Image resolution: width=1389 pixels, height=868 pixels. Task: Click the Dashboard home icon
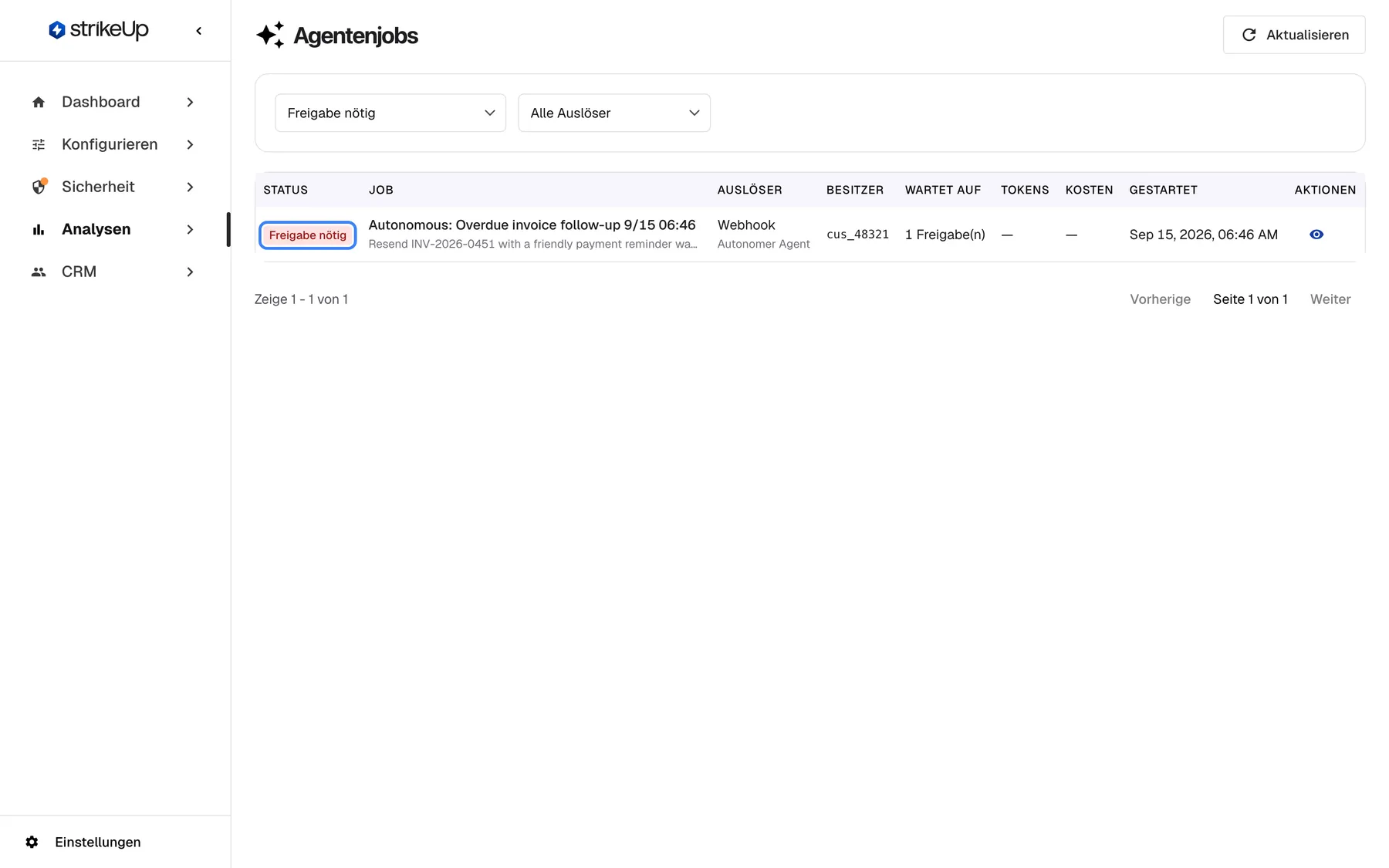39,103
